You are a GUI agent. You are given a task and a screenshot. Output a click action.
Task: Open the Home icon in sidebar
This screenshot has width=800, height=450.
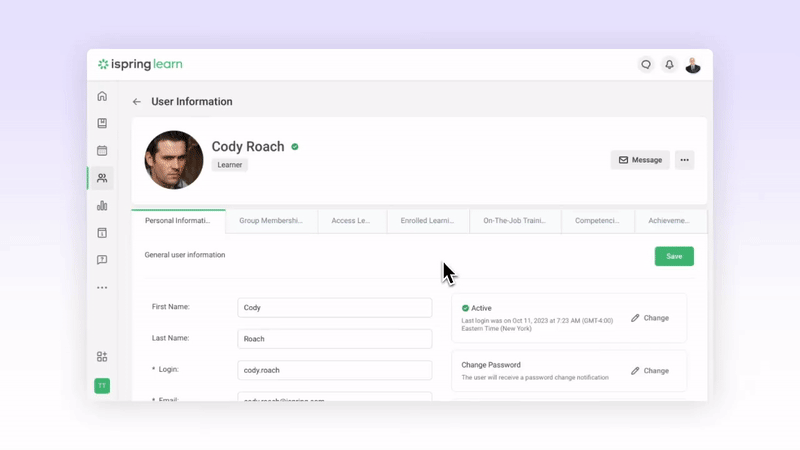tap(102, 96)
